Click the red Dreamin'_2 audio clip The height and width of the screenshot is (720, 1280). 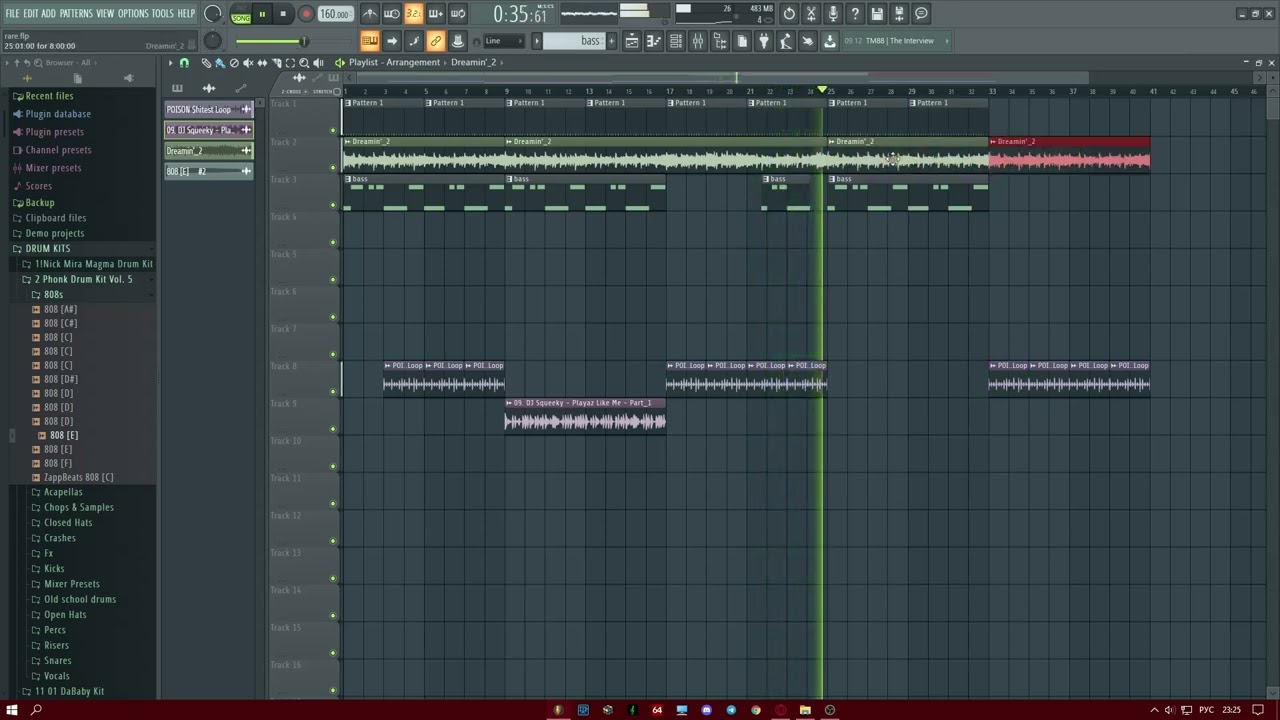point(1070,154)
